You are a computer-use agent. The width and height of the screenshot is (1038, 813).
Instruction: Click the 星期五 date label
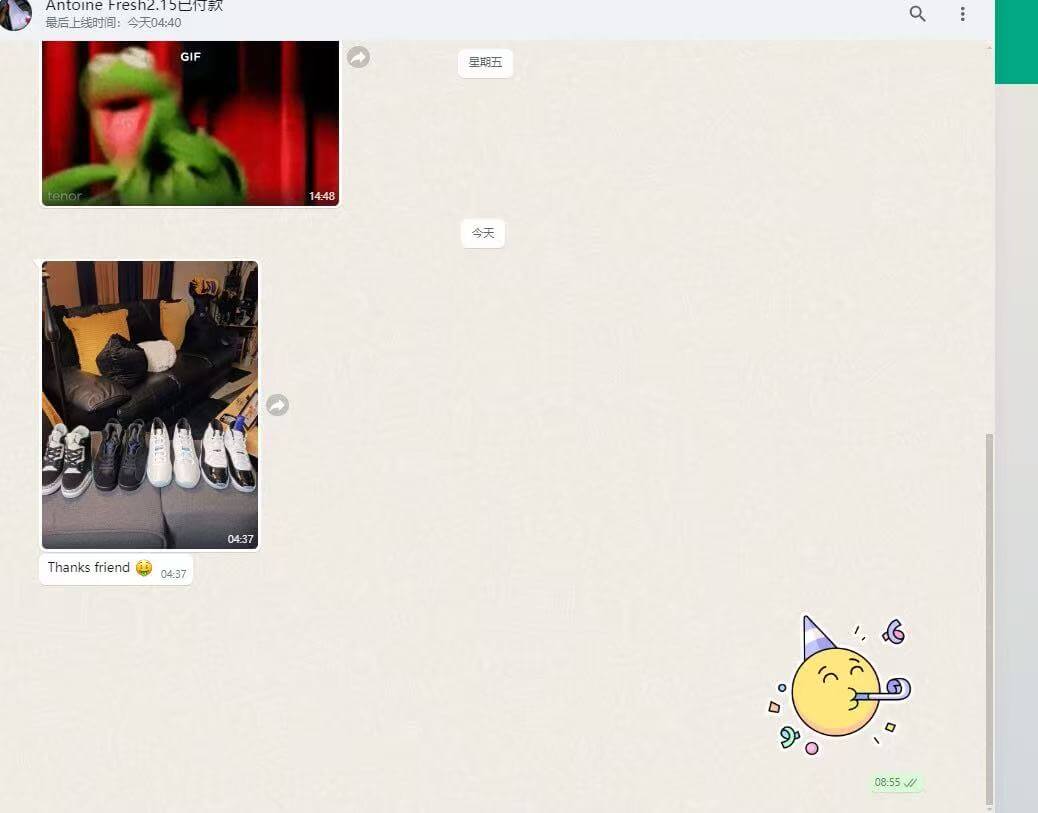[x=485, y=63]
